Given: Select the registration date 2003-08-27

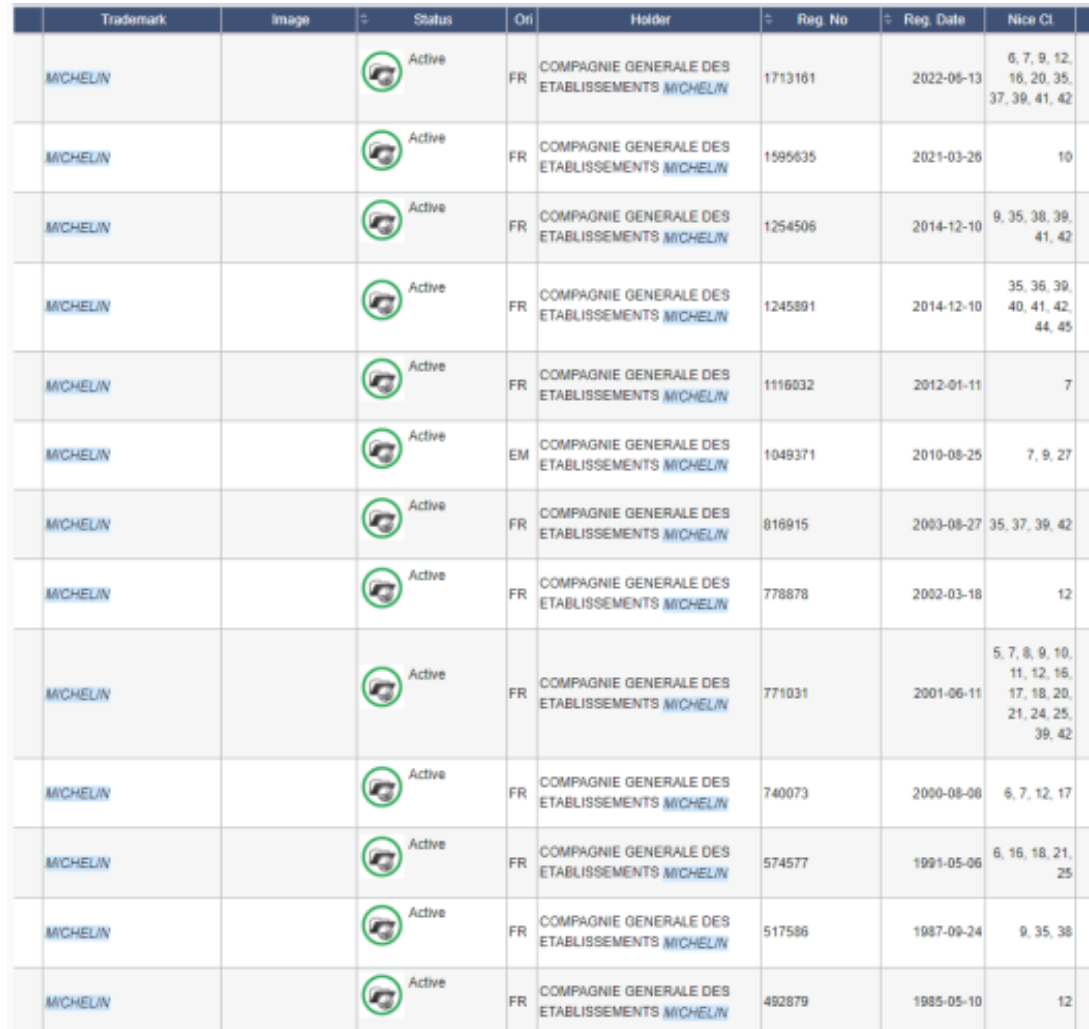Looking at the screenshot, I should (947, 524).
